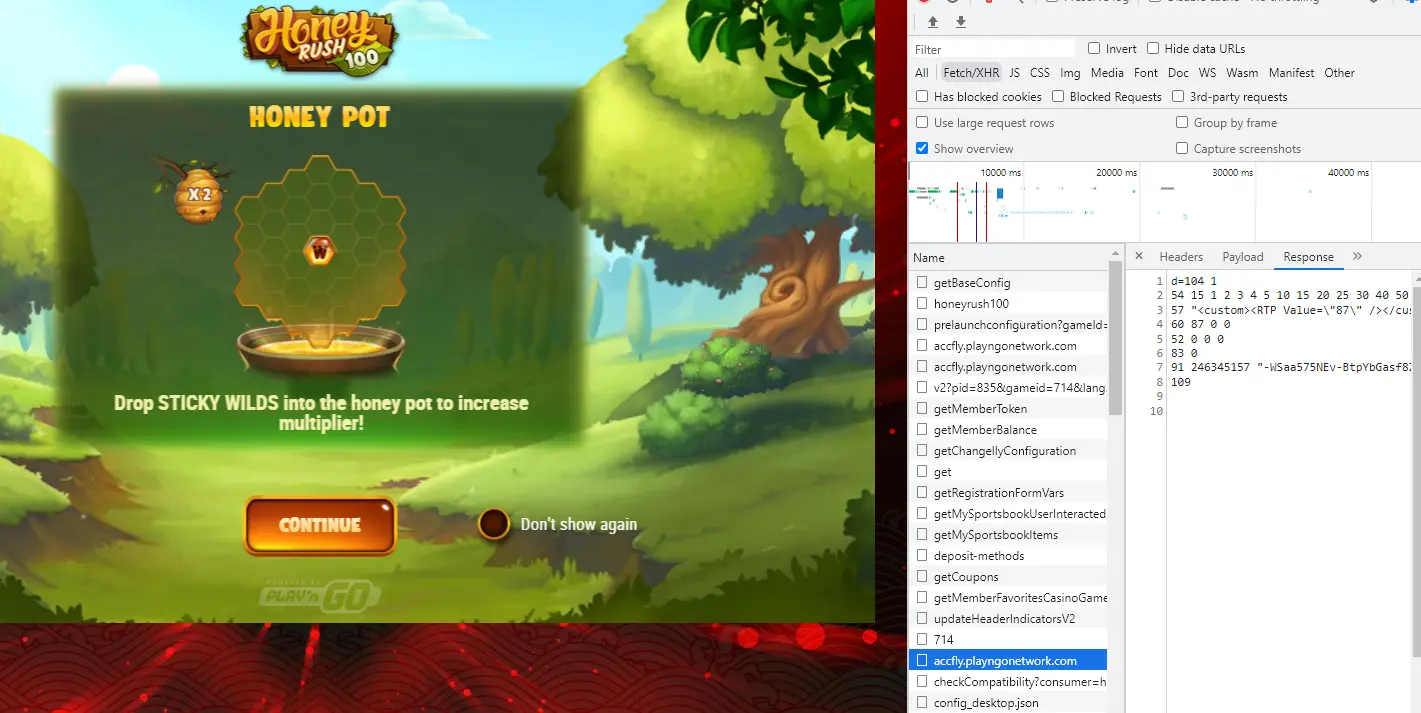
Task: Filter requests by Other
Action: pyautogui.click(x=1339, y=73)
